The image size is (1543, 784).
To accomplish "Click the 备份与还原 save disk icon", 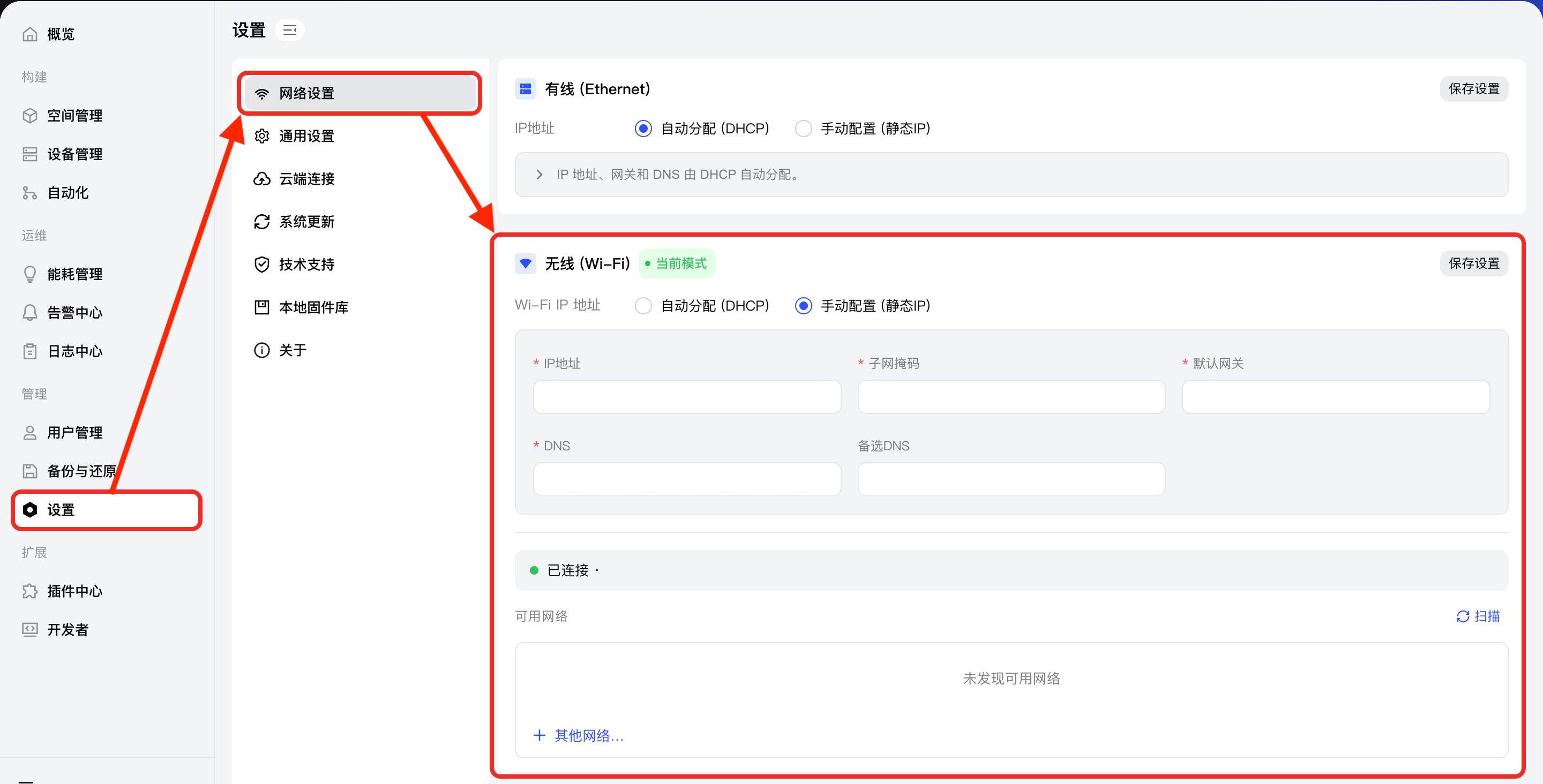I will tap(30, 471).
